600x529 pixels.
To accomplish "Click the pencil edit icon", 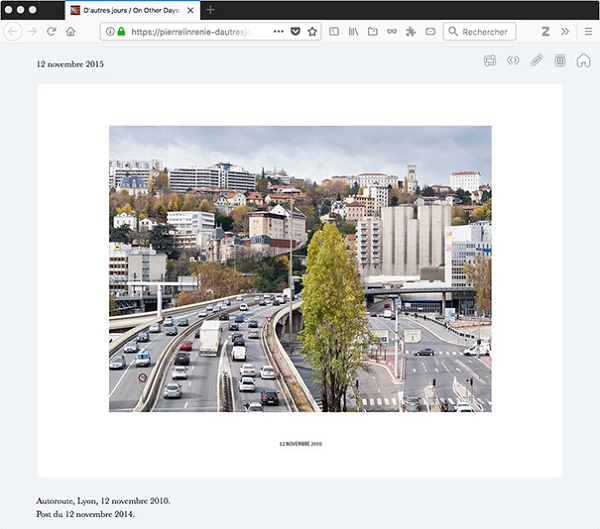I will [x=537, y=61].
